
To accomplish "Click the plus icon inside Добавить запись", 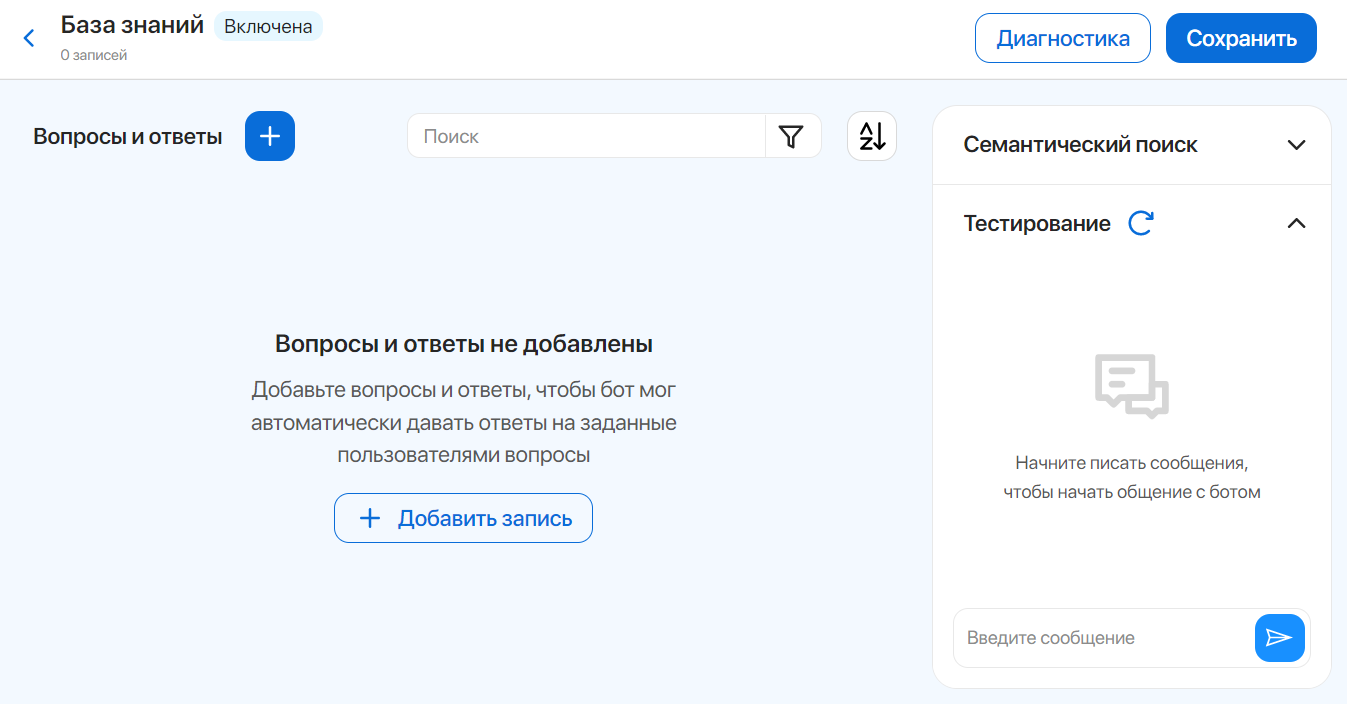I will [370, 518].
